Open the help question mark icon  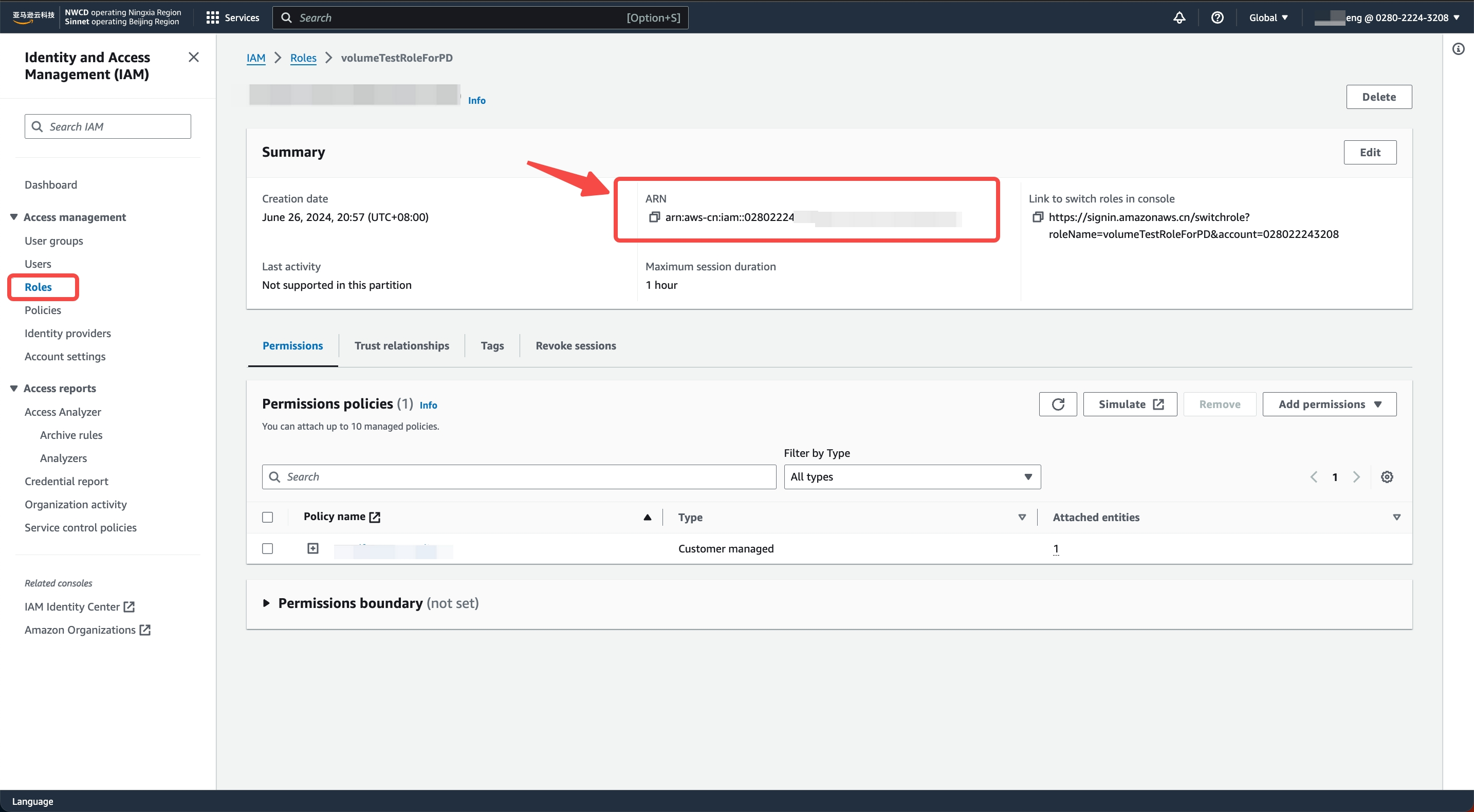pyautogui.click(x=1217, y=18)
